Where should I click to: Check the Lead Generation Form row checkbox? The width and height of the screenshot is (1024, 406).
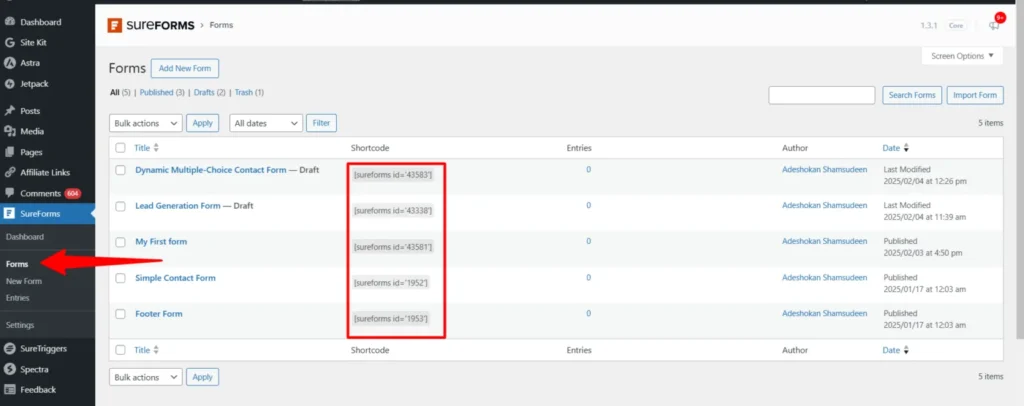[120, 206]
